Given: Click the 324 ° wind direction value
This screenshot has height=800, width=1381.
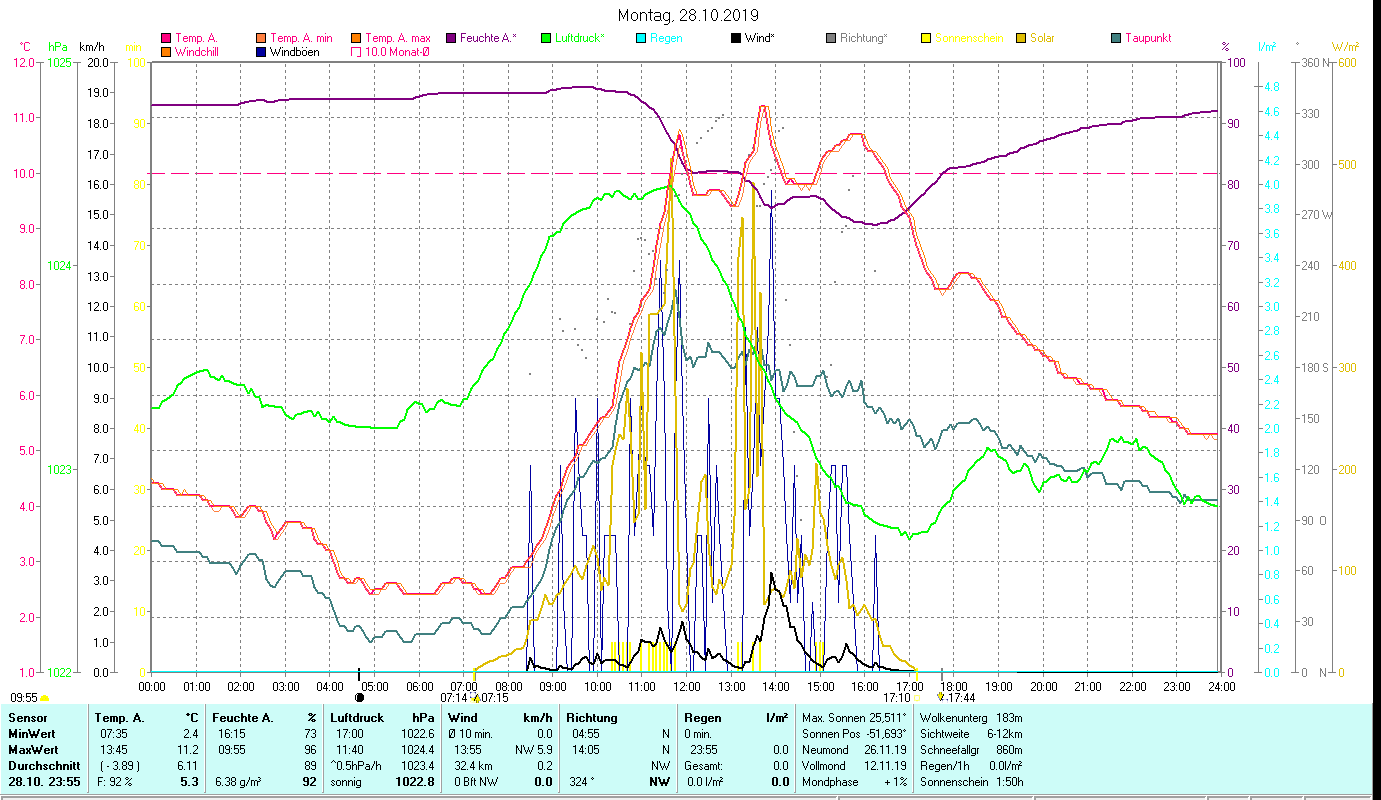Looking at the screenshot, I should click(x=581, y=781).
